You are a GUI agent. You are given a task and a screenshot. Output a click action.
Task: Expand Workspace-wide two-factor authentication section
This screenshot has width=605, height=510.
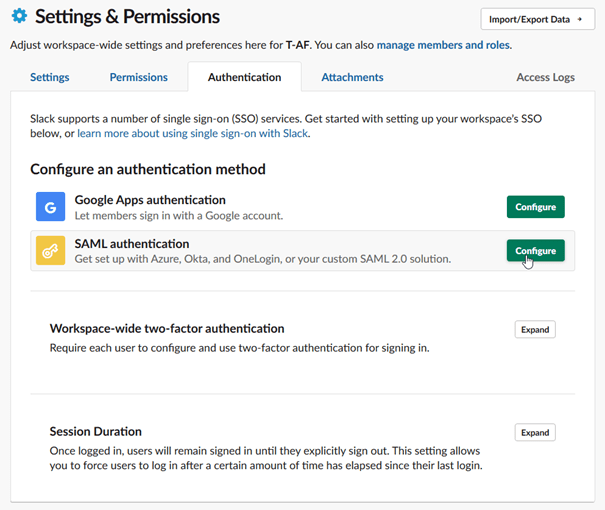click(x=535, y=329)
